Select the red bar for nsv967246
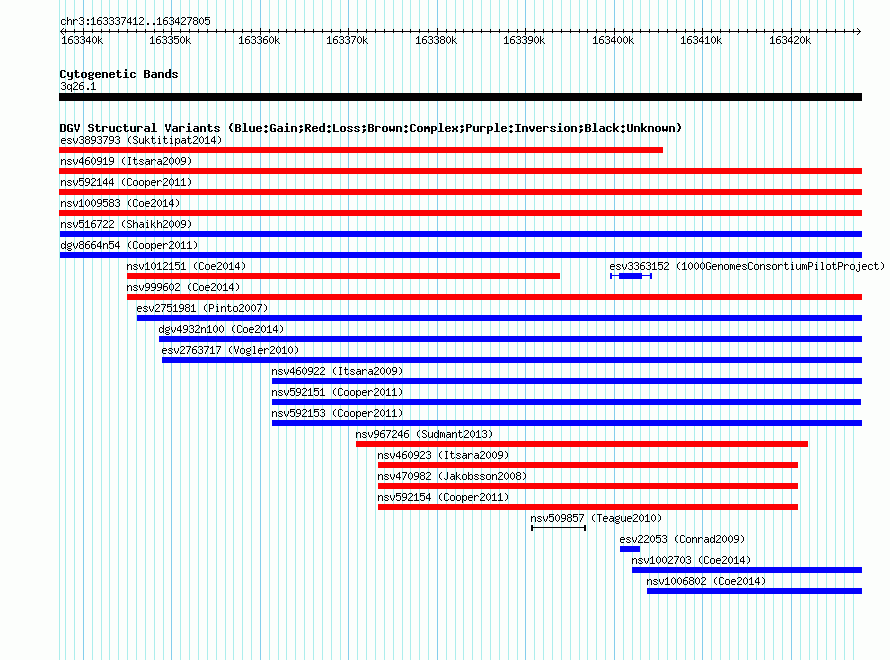The width and height of the screenshot is (890, 660). tap(582, 444)
